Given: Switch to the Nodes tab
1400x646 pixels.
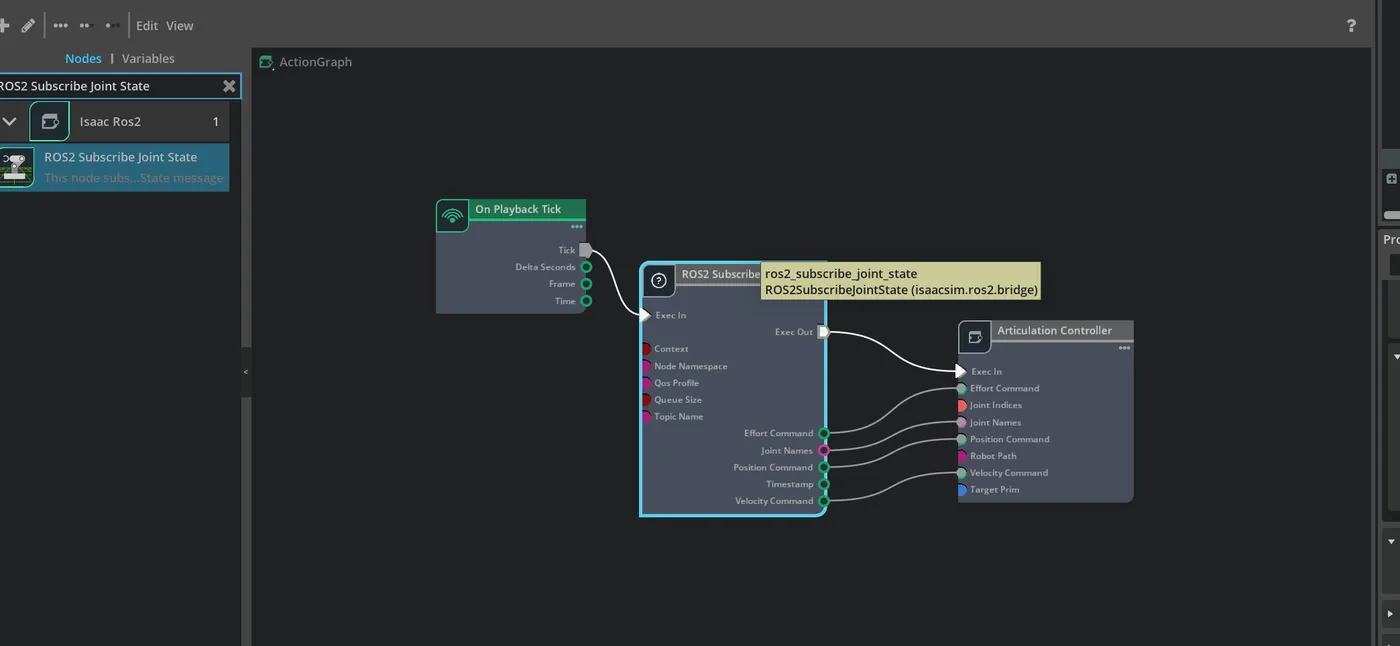Looking at the screenshot, I should tap(83, 58).
